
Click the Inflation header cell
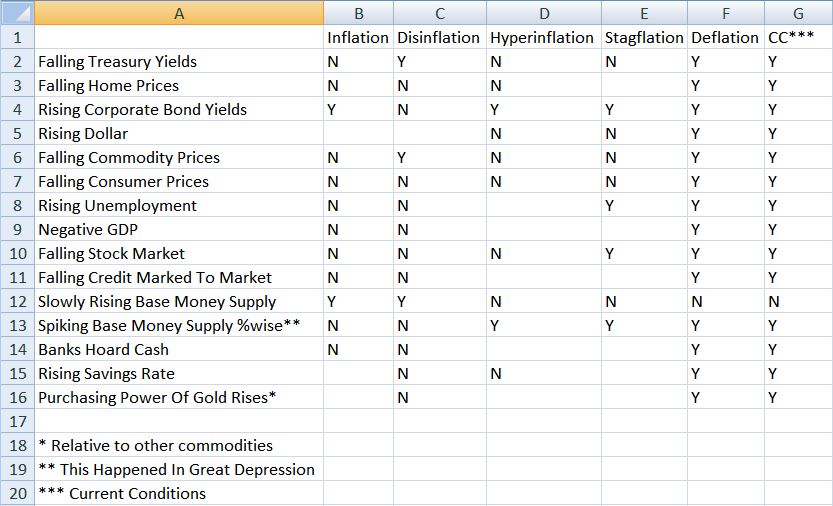(359, 37)
